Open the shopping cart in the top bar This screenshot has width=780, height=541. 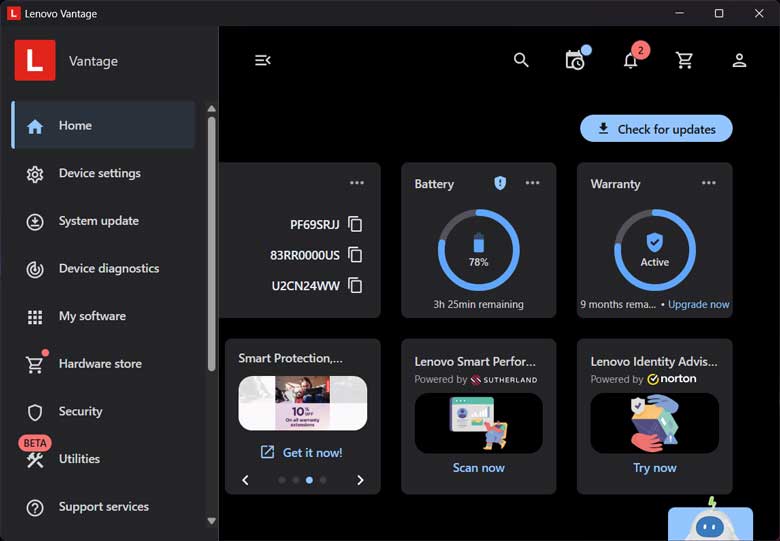pos(684,60)
